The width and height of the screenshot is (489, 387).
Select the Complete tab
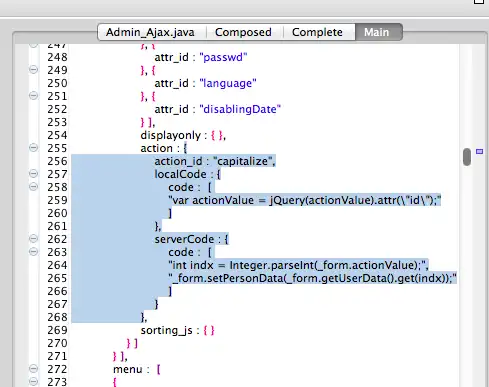pyautogui.click(x=317, y=32)
